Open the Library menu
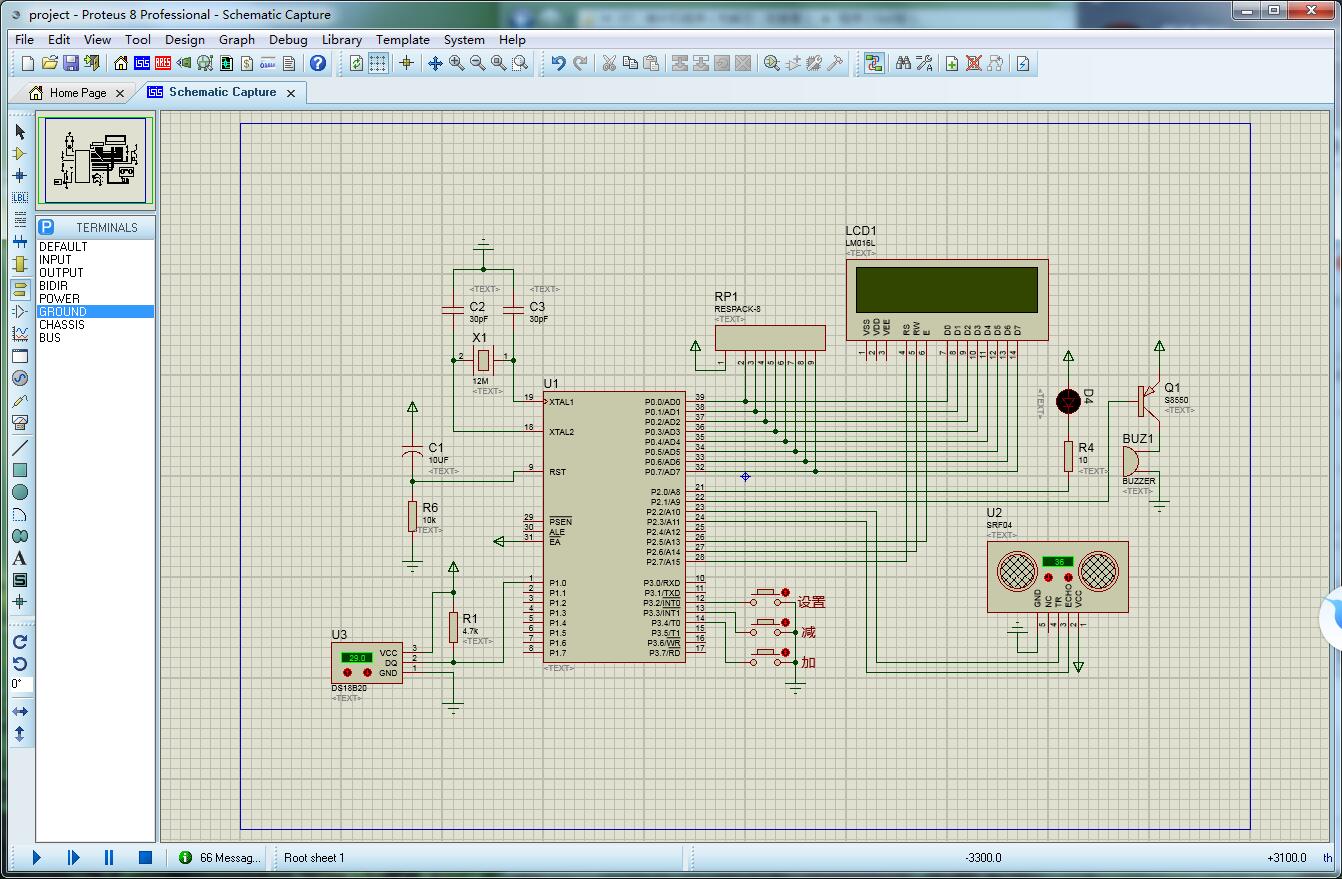 [x=342, y=40]
